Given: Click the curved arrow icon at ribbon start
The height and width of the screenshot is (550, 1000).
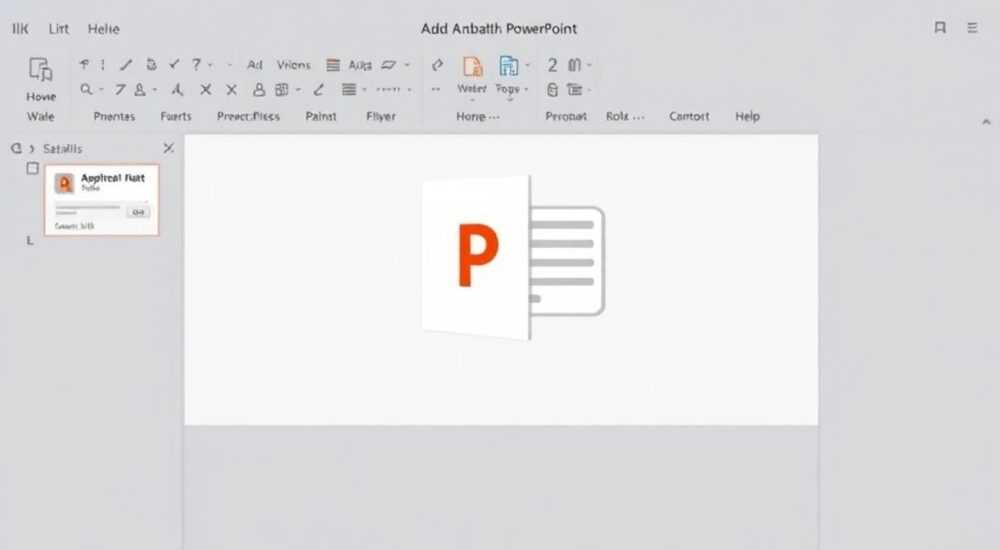Looking at the screenshot, I should 84,64.
